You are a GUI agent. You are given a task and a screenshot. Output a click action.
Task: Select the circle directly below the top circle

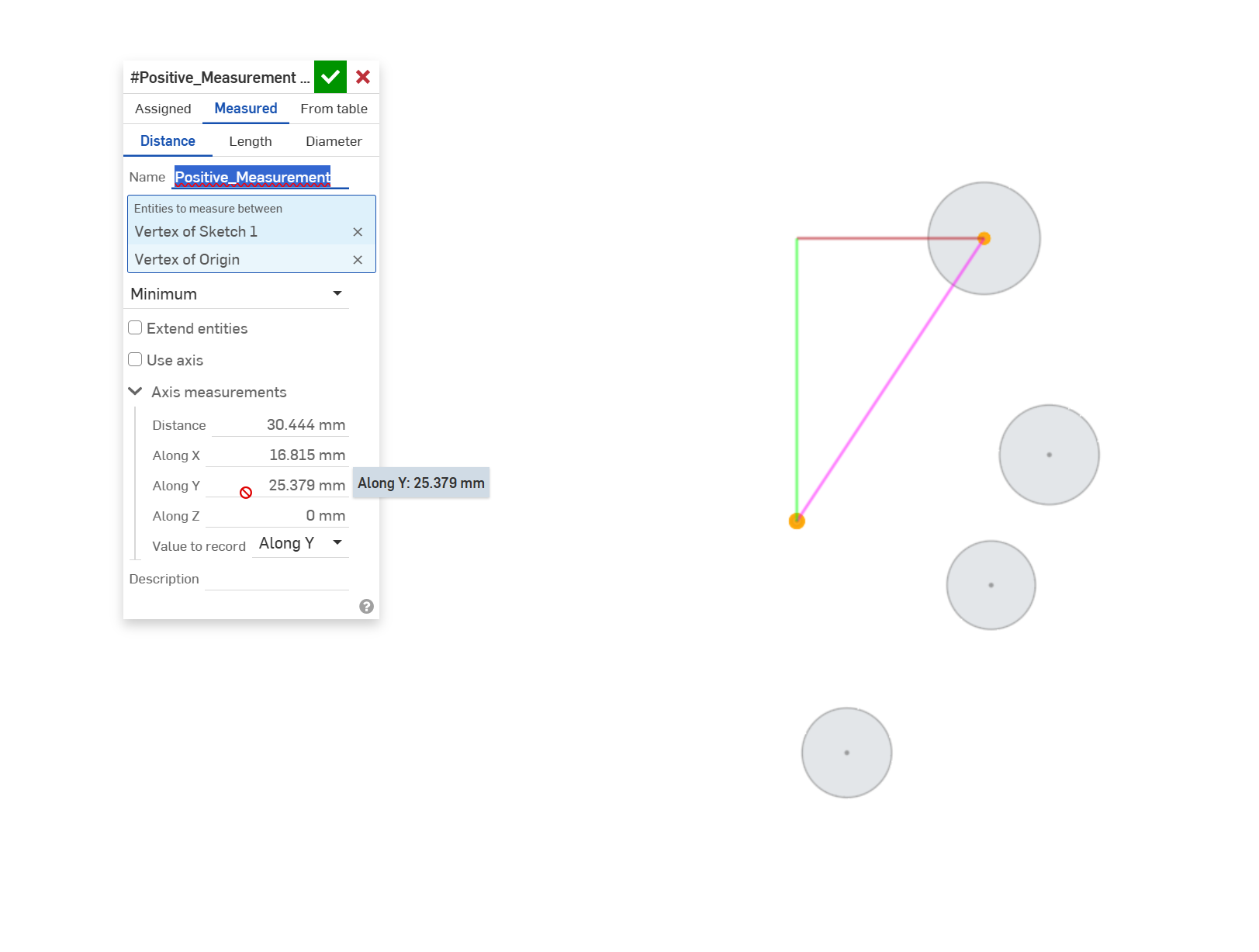1049,455
